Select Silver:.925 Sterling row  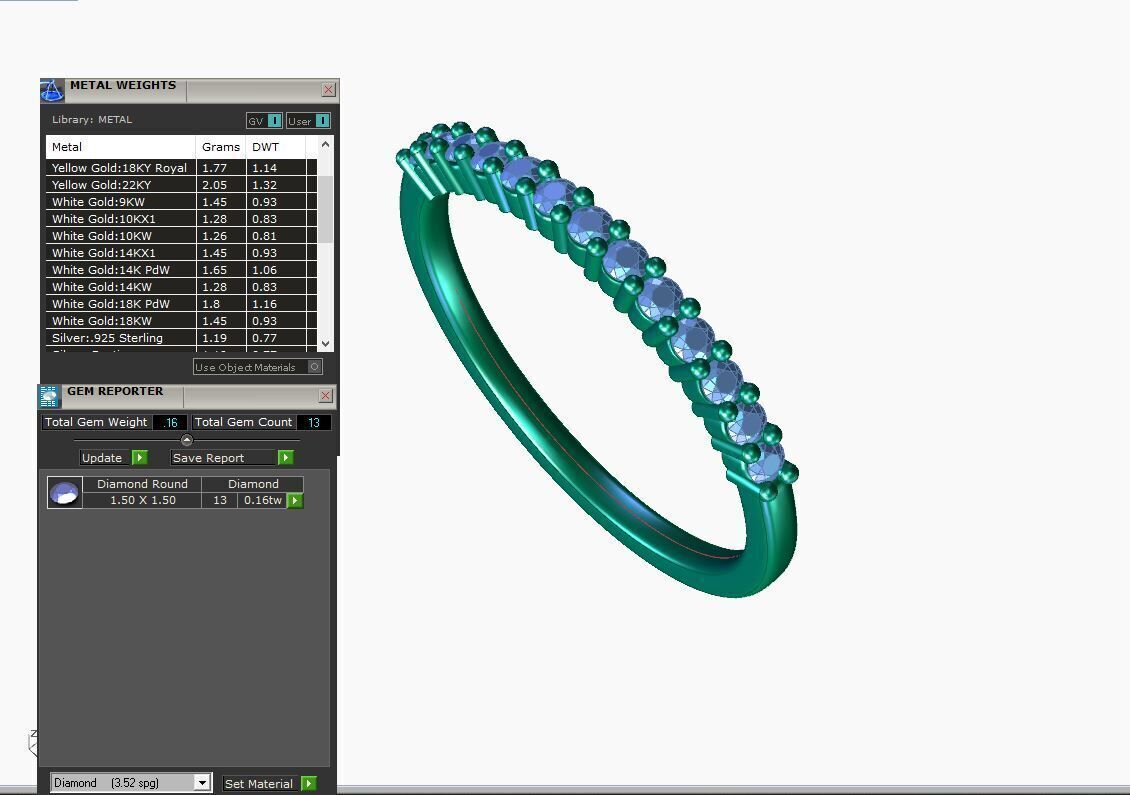click(x=182, y=338)
